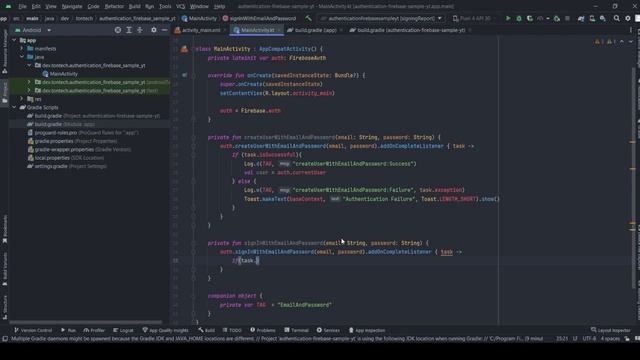The height and width of the screenshot is (360, 640).
Task: Collapse the Gradle Scripts node
Action: coord(14,107)
